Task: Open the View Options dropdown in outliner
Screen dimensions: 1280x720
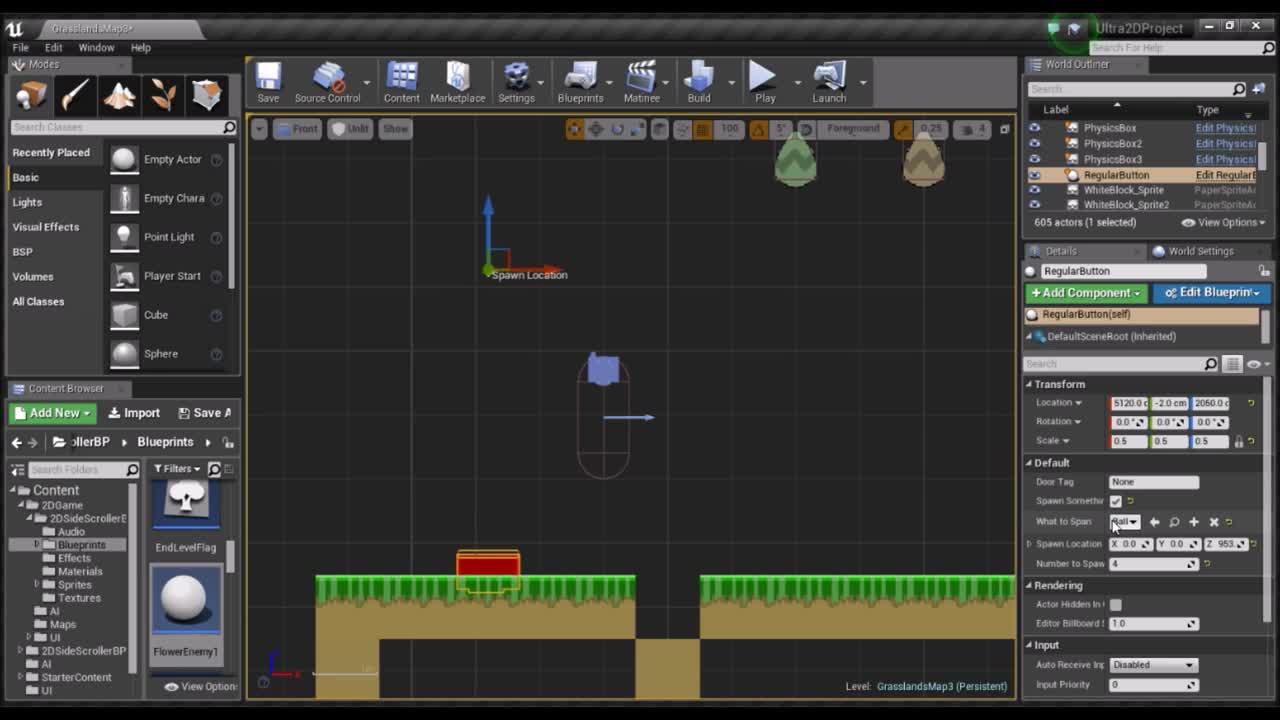Action: click(x=1224, y=222)
